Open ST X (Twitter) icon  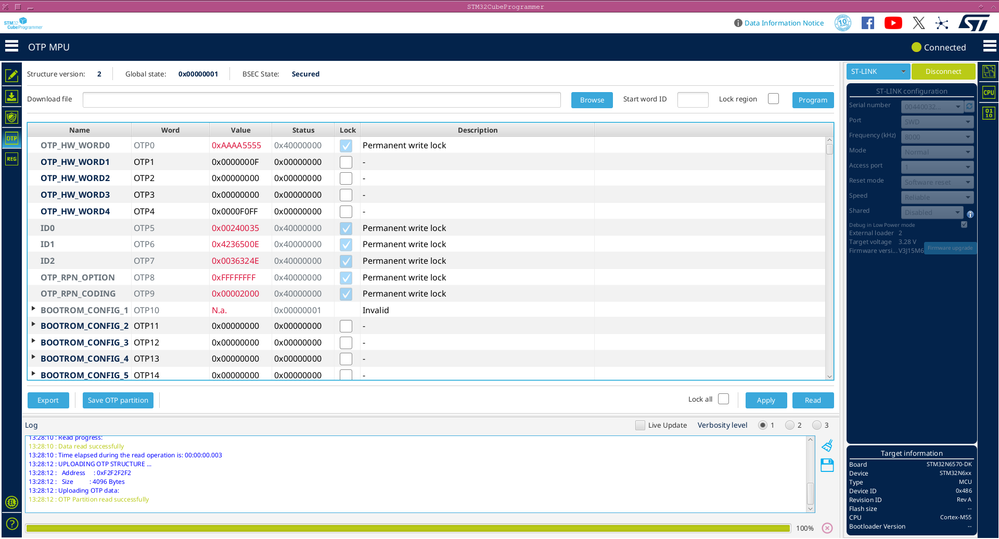tap(918, 23)
